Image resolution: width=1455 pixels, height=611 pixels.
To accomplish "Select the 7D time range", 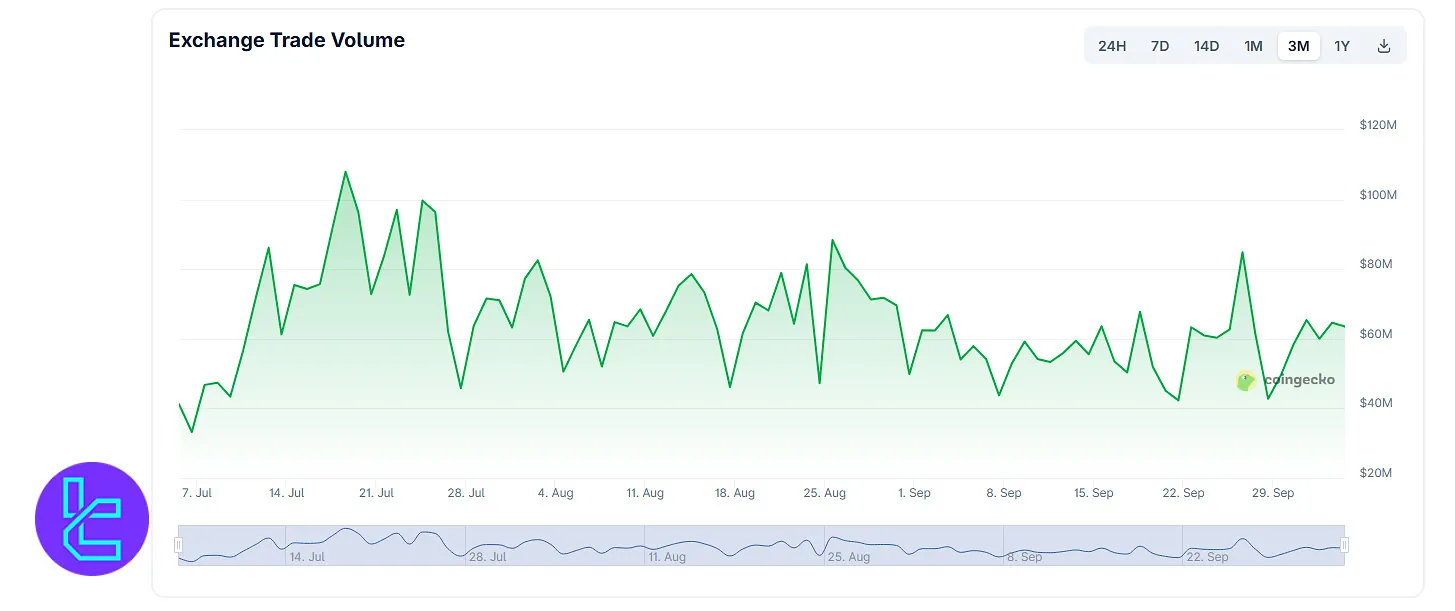I will (x=1160, y=46).
